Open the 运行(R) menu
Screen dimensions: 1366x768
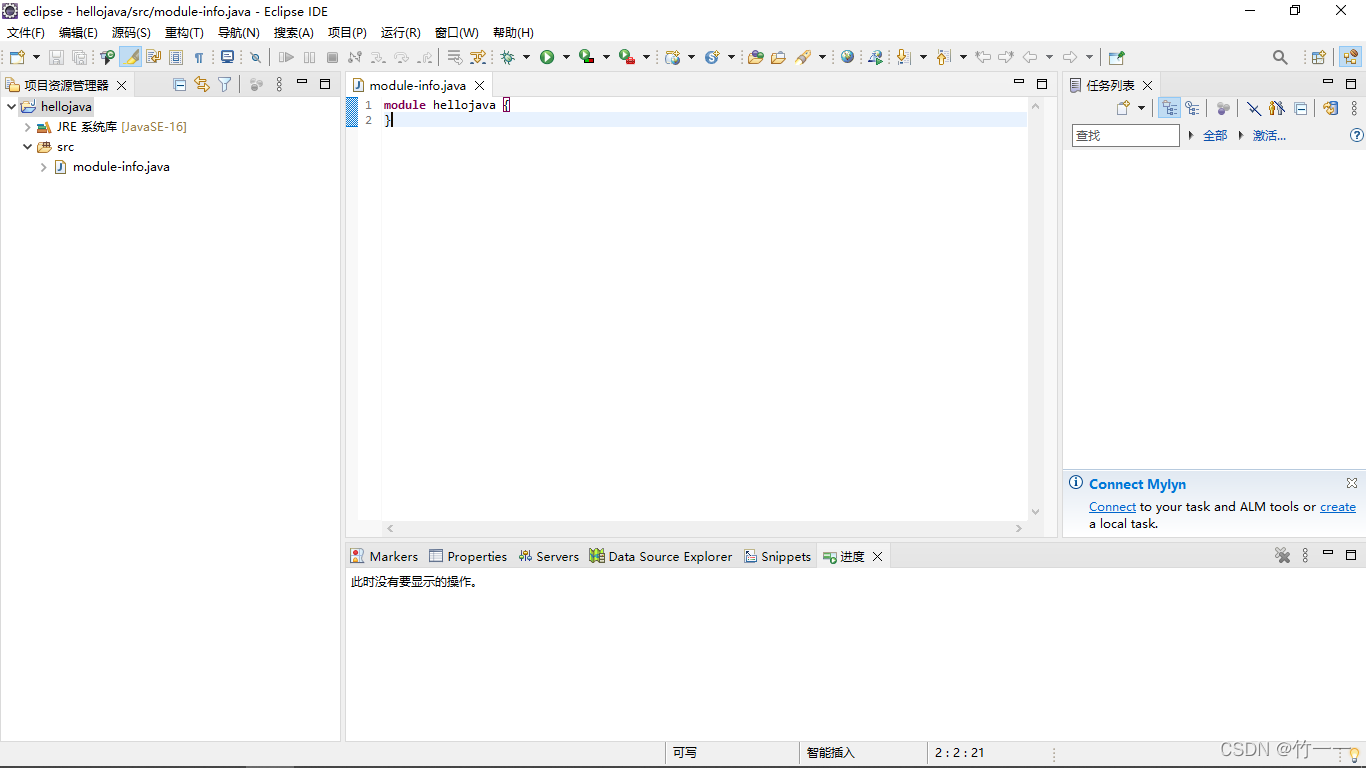401,33
